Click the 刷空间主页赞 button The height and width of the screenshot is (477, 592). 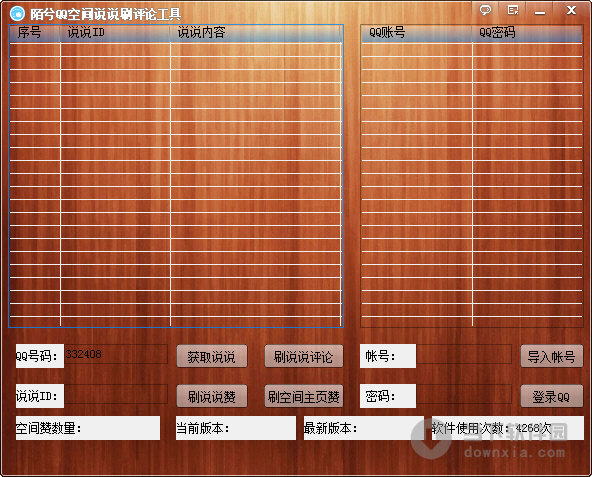click(x=304, y=396)
